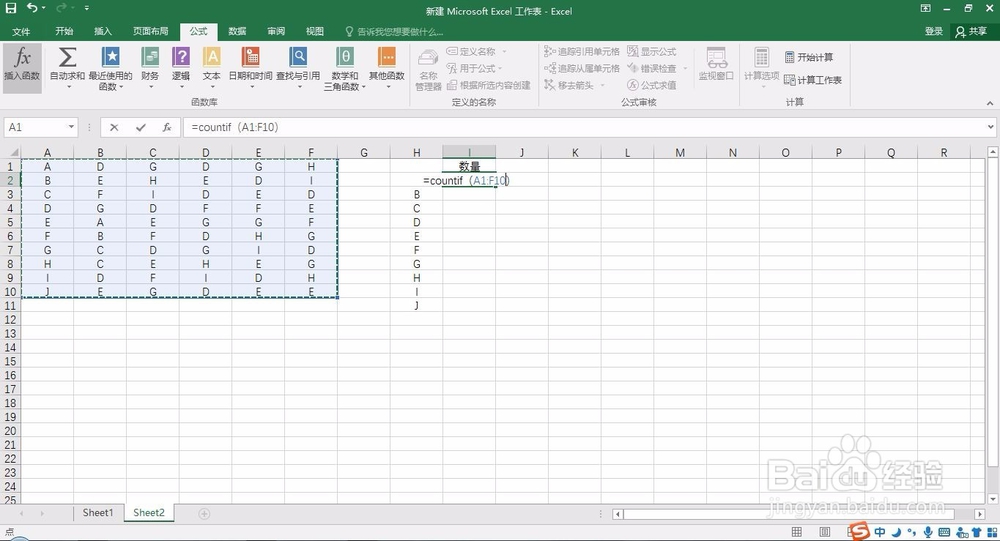Select row 11 header
The width and height of the screenshot is (1000, 541).
[x=10, y=306]
